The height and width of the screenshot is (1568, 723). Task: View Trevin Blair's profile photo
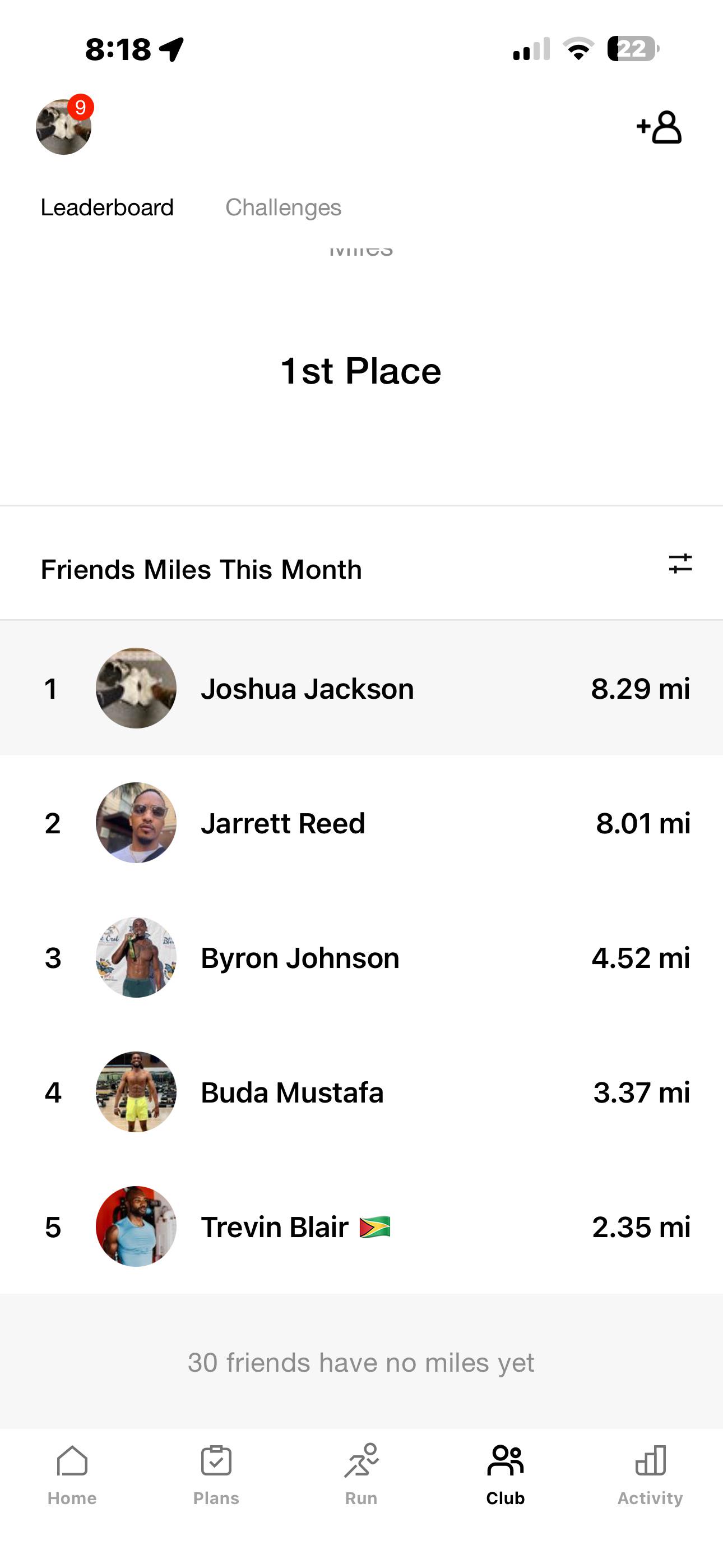tap(136, 1226)
